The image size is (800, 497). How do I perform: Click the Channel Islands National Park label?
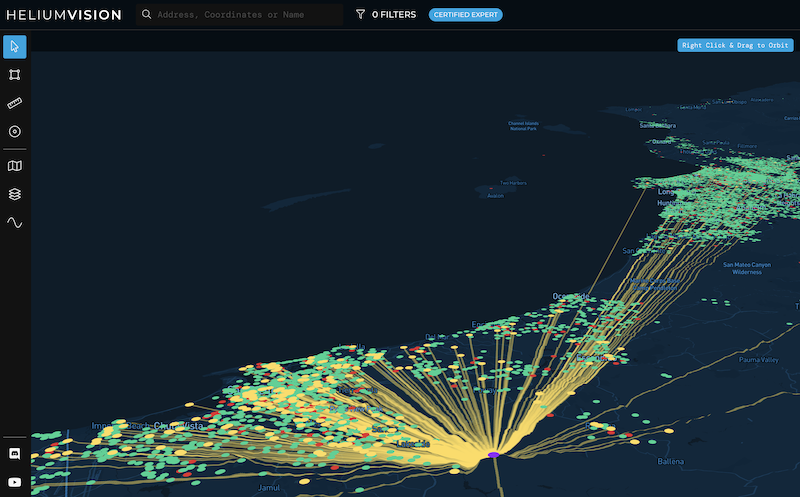coord(524,126)
